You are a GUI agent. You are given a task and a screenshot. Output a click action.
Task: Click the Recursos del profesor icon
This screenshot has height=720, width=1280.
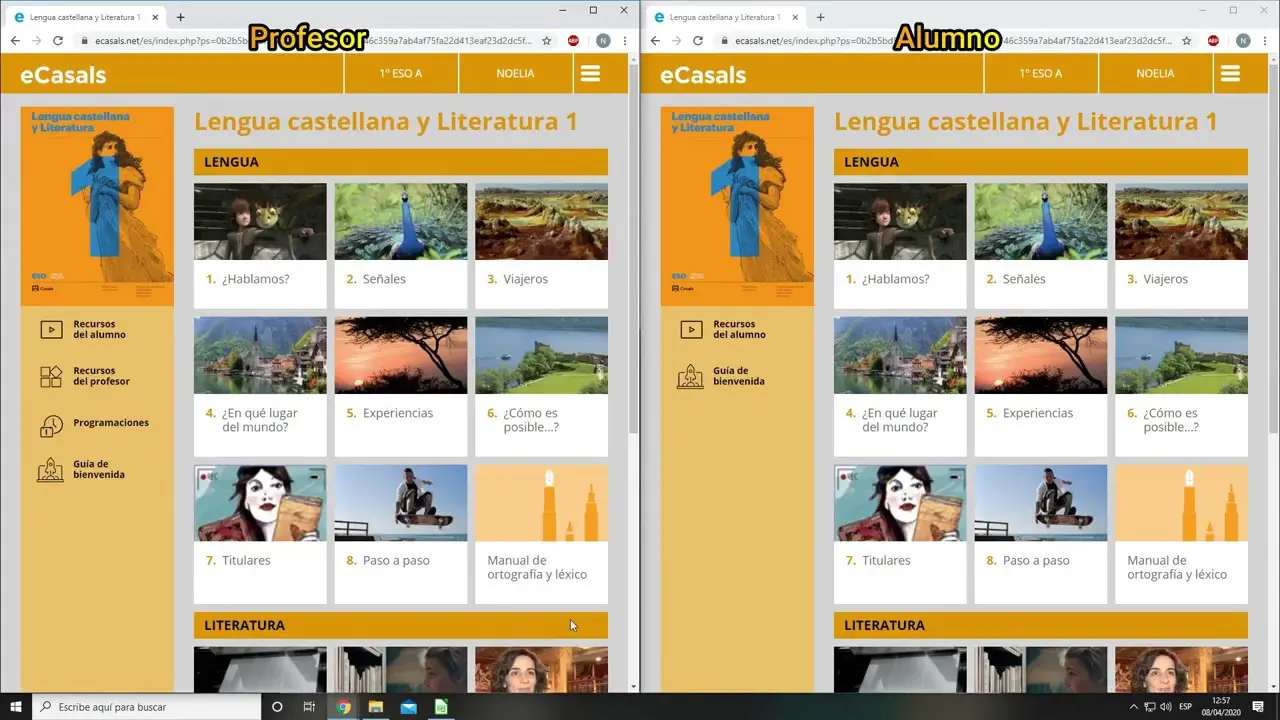[x=51, y=377]
